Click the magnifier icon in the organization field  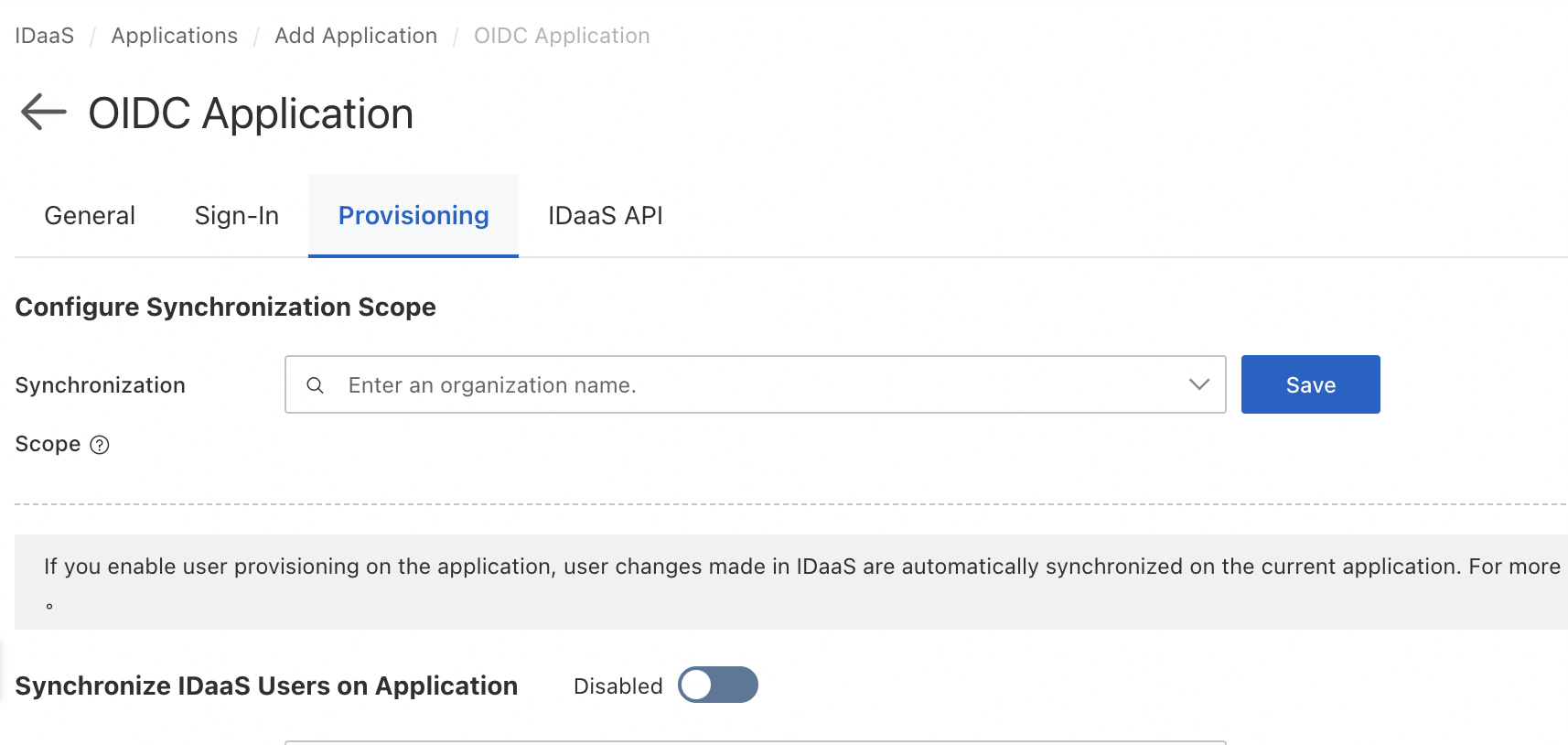click(315, 385)
